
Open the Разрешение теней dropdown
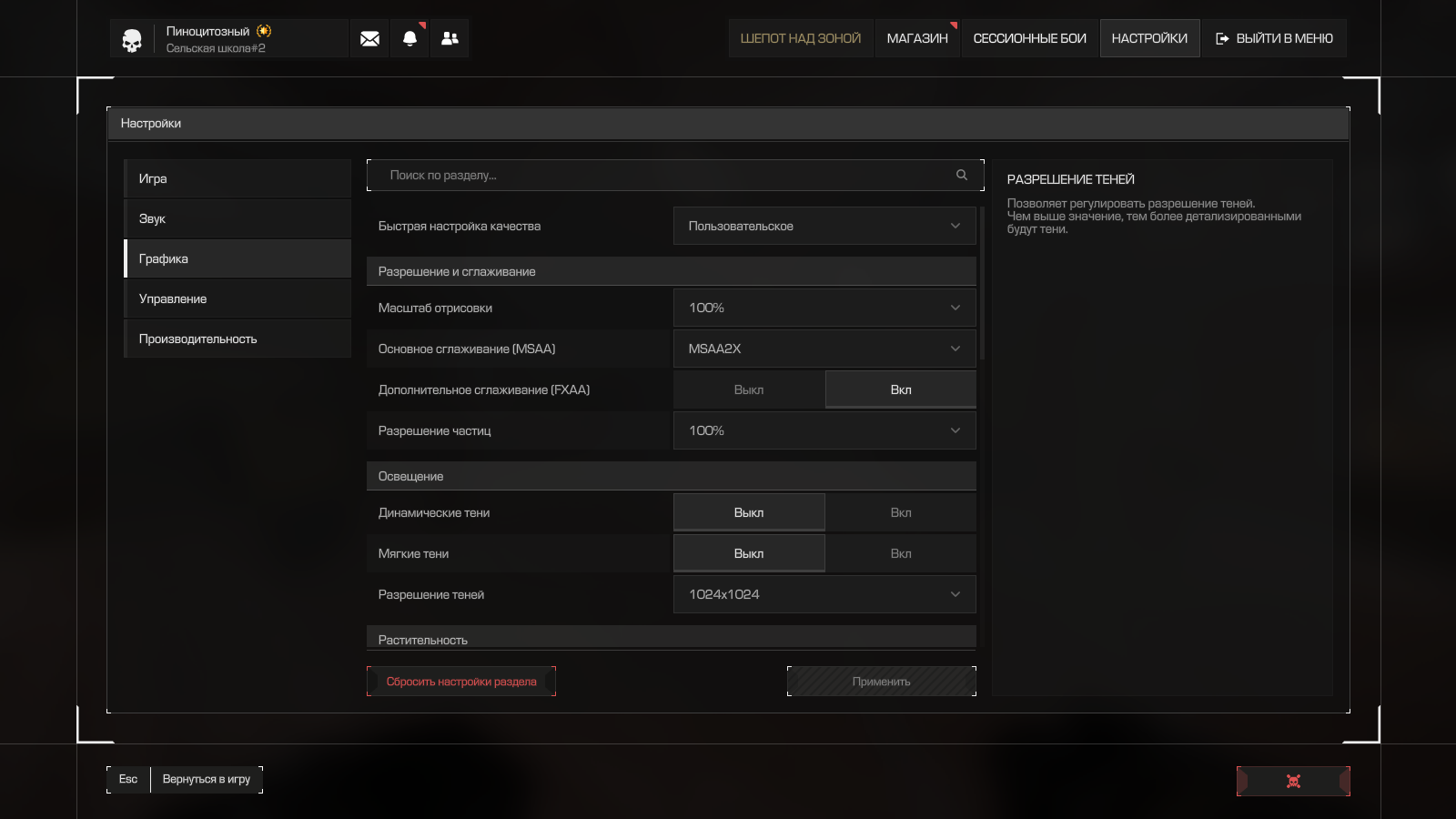(824, 594)
